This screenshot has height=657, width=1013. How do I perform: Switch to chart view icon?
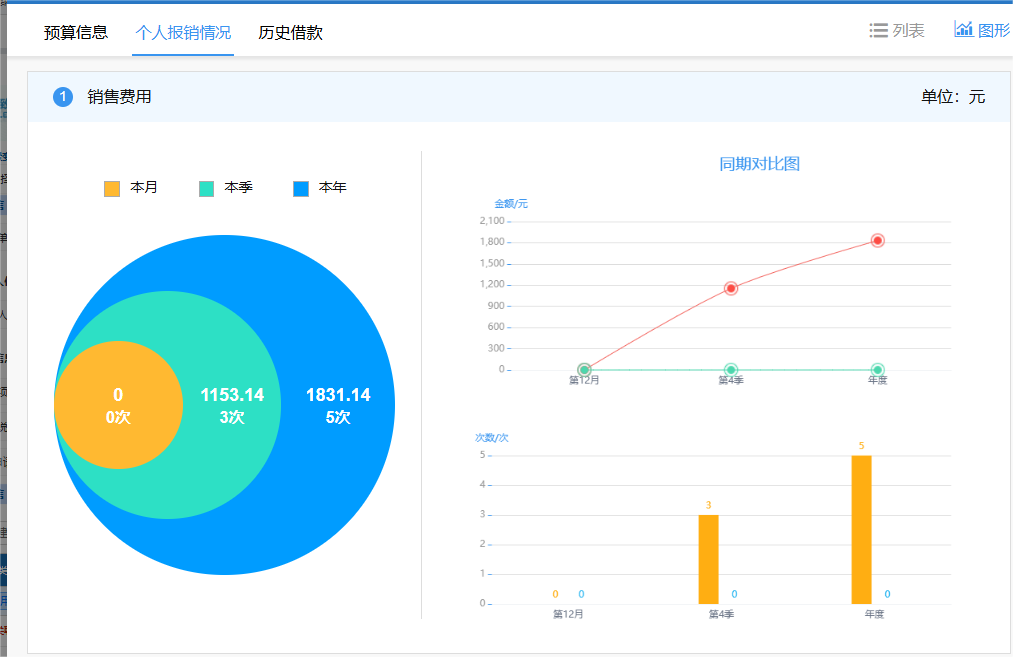click(963, 29)
